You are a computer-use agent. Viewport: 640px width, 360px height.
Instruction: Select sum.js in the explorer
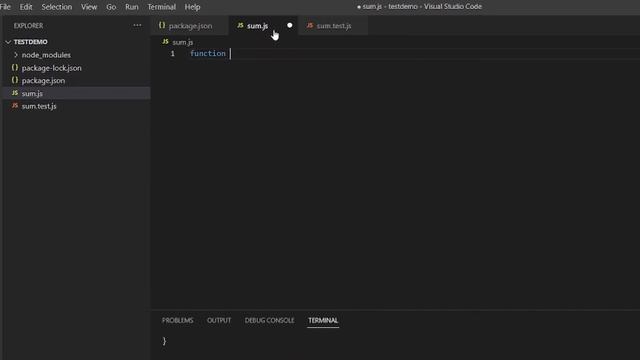point(76,93)
